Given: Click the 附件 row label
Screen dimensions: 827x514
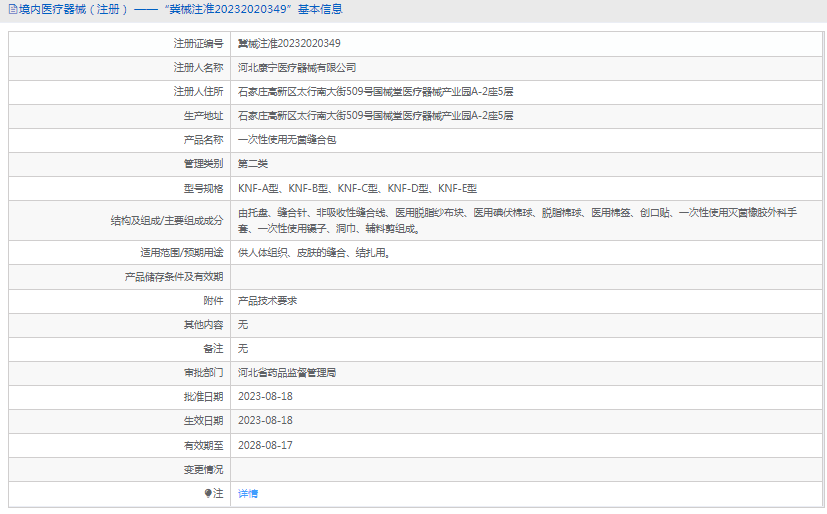Looking at the screenshot, I should pyautogui.click(x=214, y=301).
